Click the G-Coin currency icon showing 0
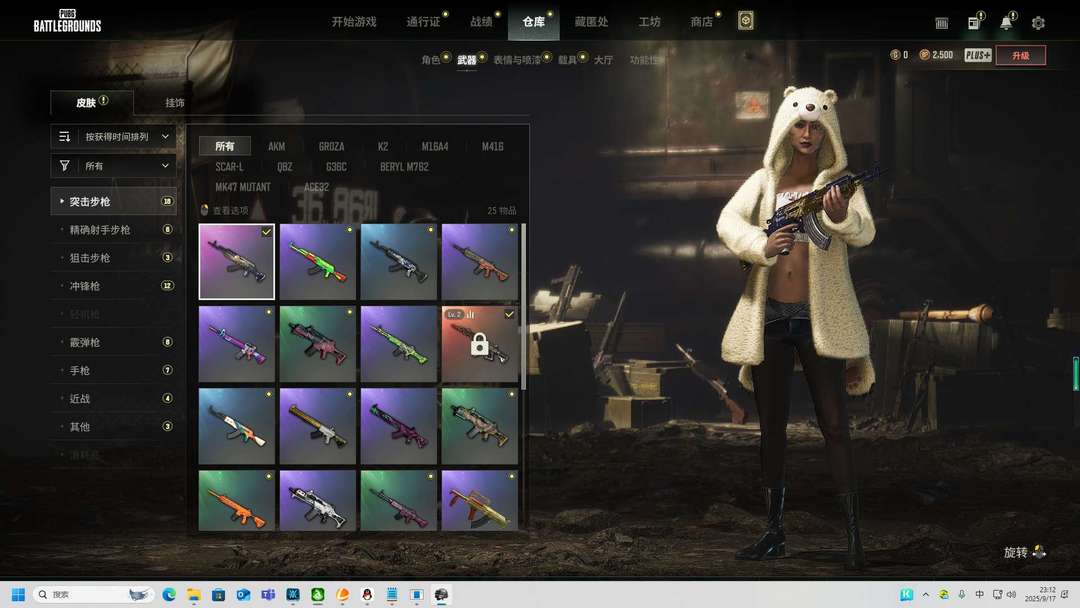The height and width of the screenshot is (608, 1080). pyautogui.click(x=895, y=54)
